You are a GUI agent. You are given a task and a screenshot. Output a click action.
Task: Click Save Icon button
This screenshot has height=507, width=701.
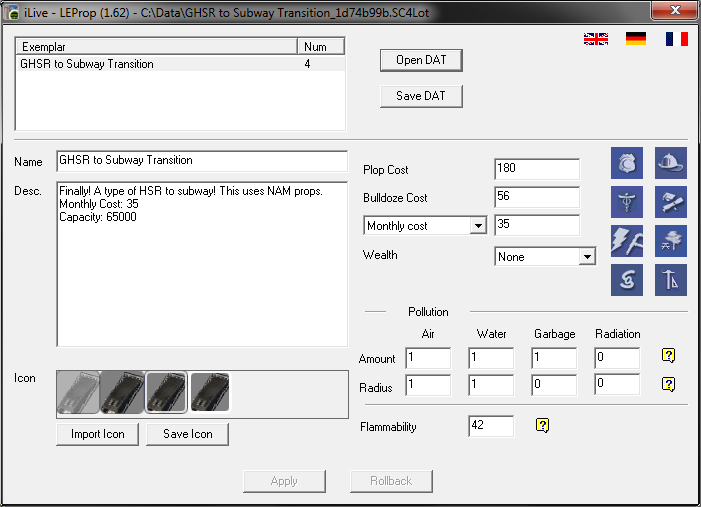187,434
